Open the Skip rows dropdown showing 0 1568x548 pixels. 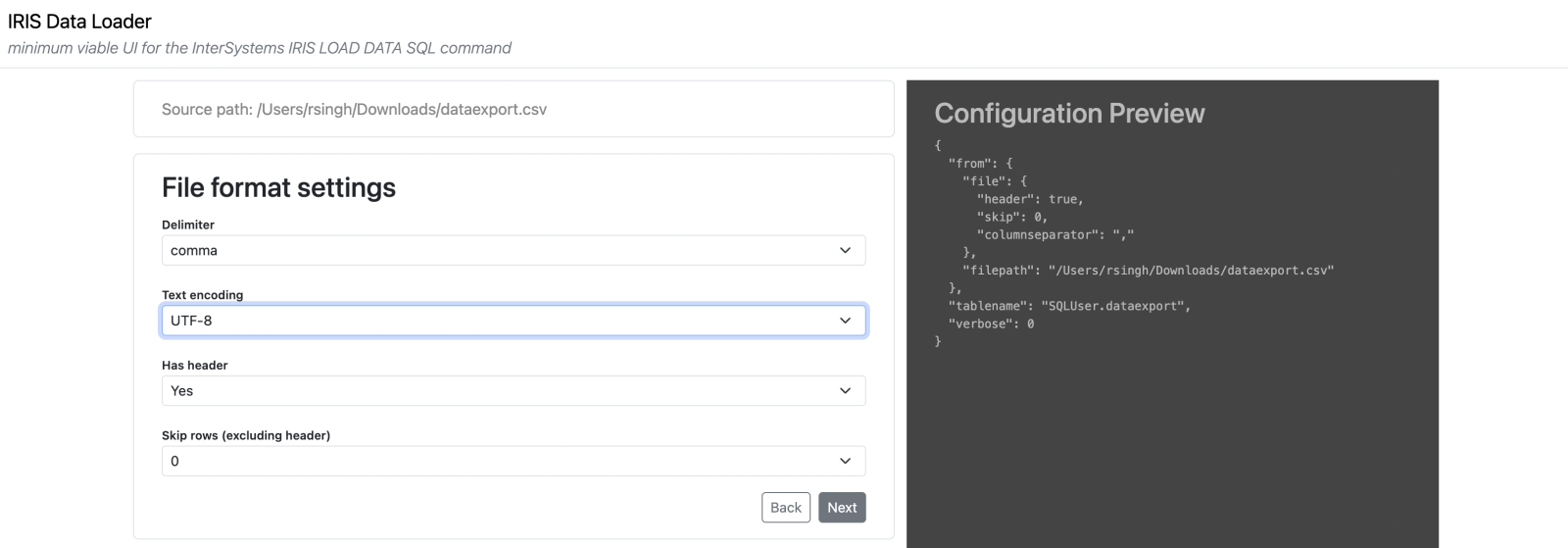click(513, 461)
